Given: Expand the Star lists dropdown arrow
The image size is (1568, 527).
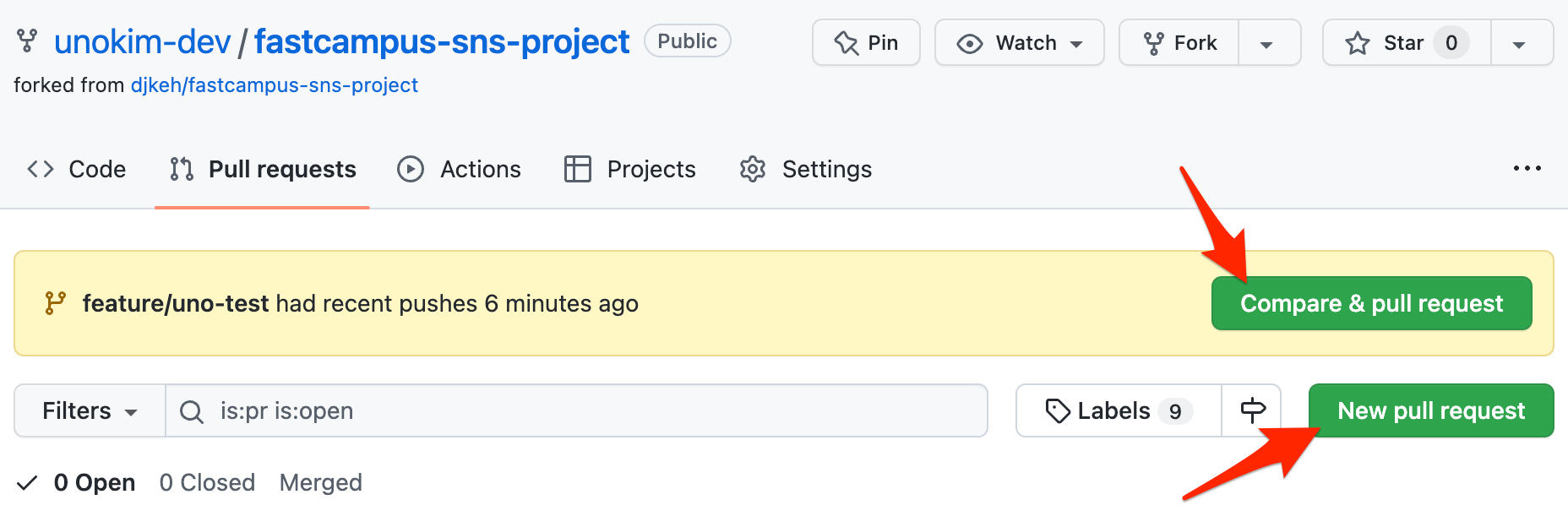Looking at the screenshot, I should coord(1519,44).
